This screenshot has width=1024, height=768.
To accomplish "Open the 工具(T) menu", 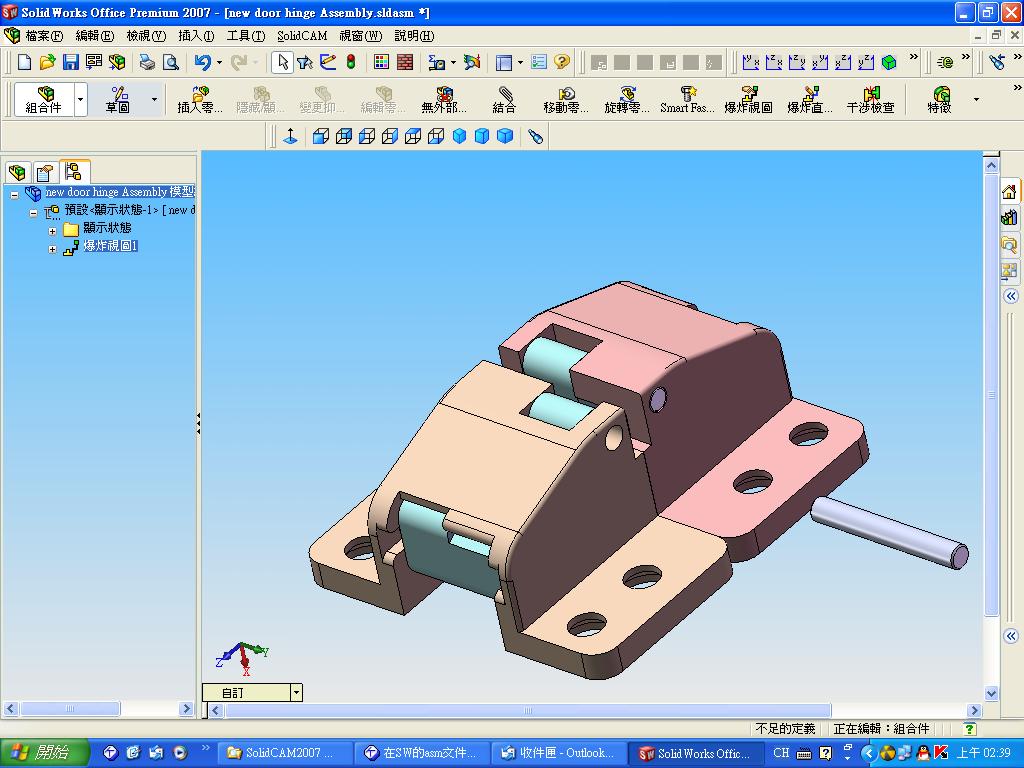I will (x=246, y=36).
